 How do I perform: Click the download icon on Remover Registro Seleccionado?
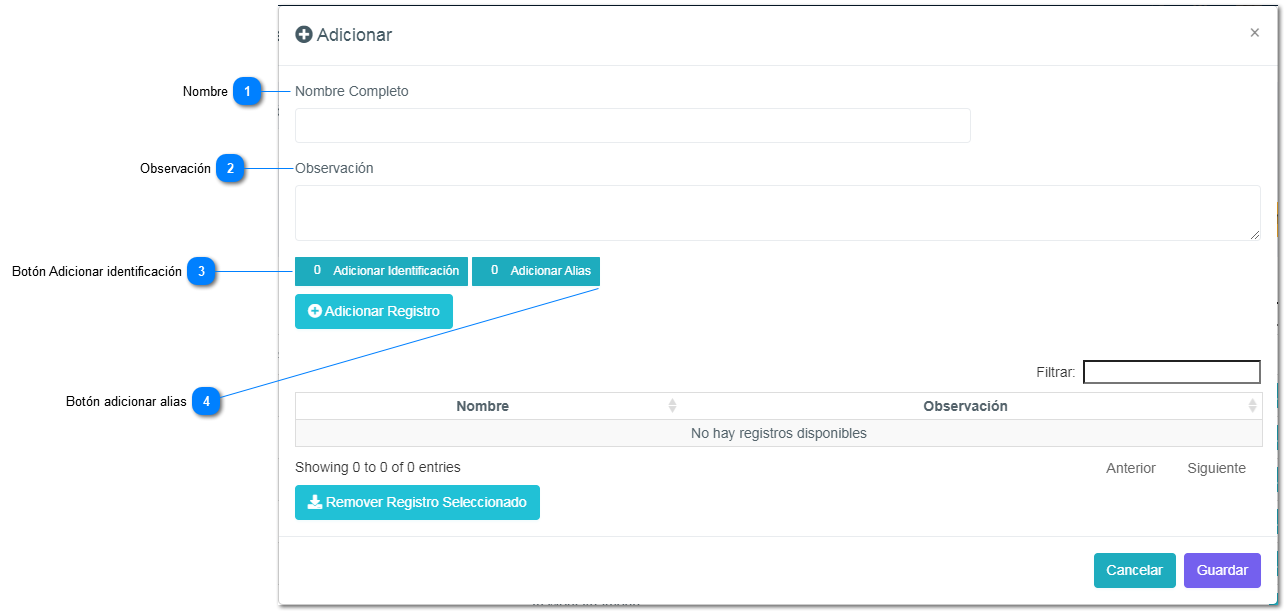315,502
